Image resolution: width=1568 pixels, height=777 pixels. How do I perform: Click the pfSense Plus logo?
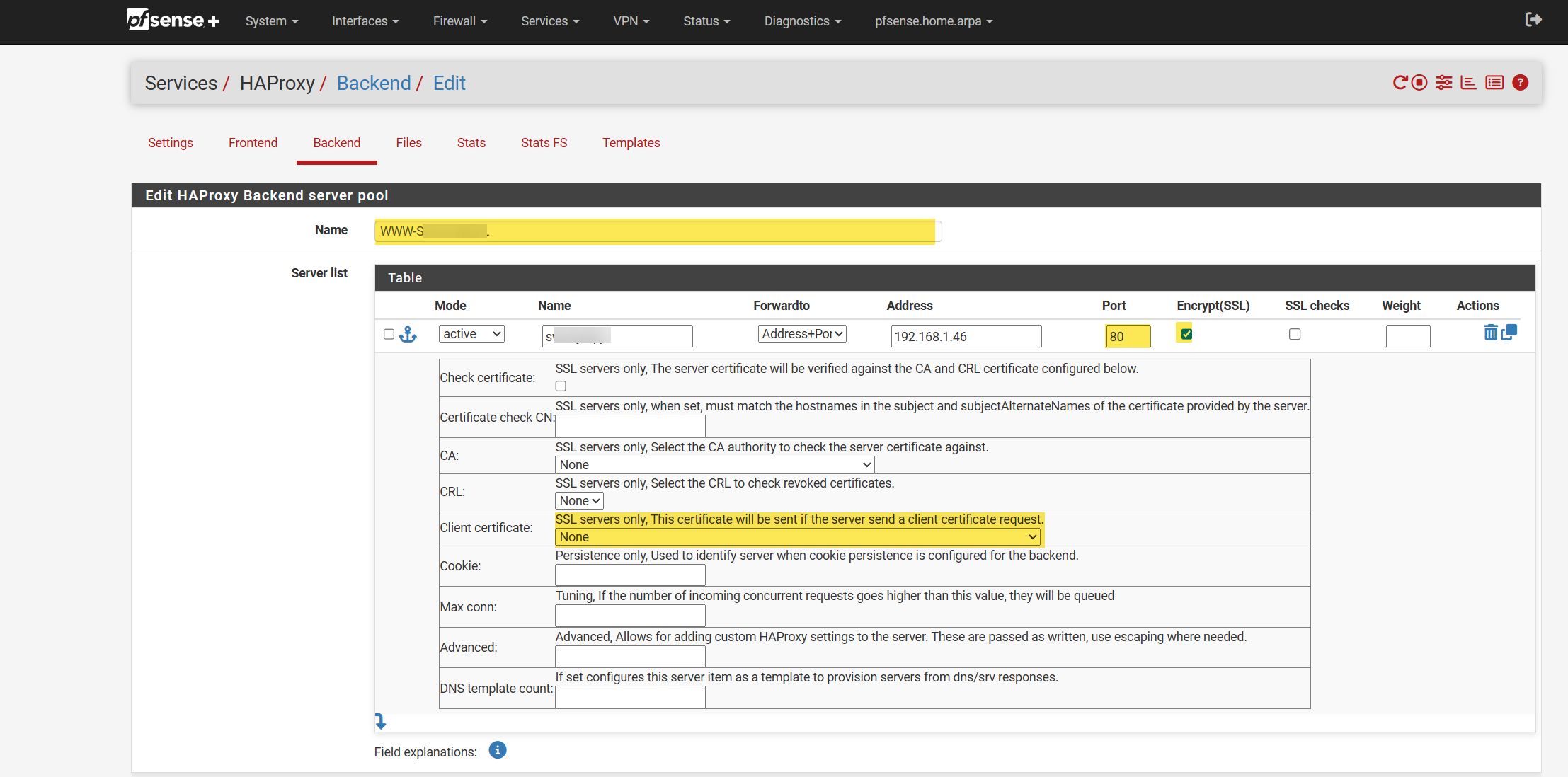[x=173, y=21]
